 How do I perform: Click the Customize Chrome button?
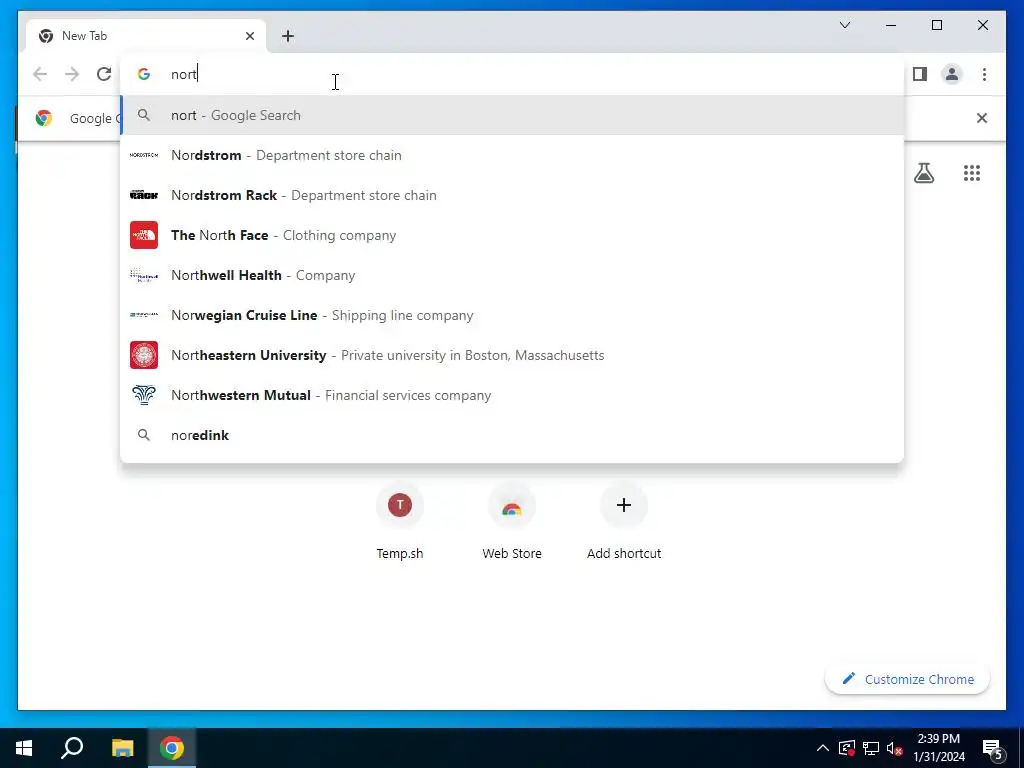tap(908, 679)
